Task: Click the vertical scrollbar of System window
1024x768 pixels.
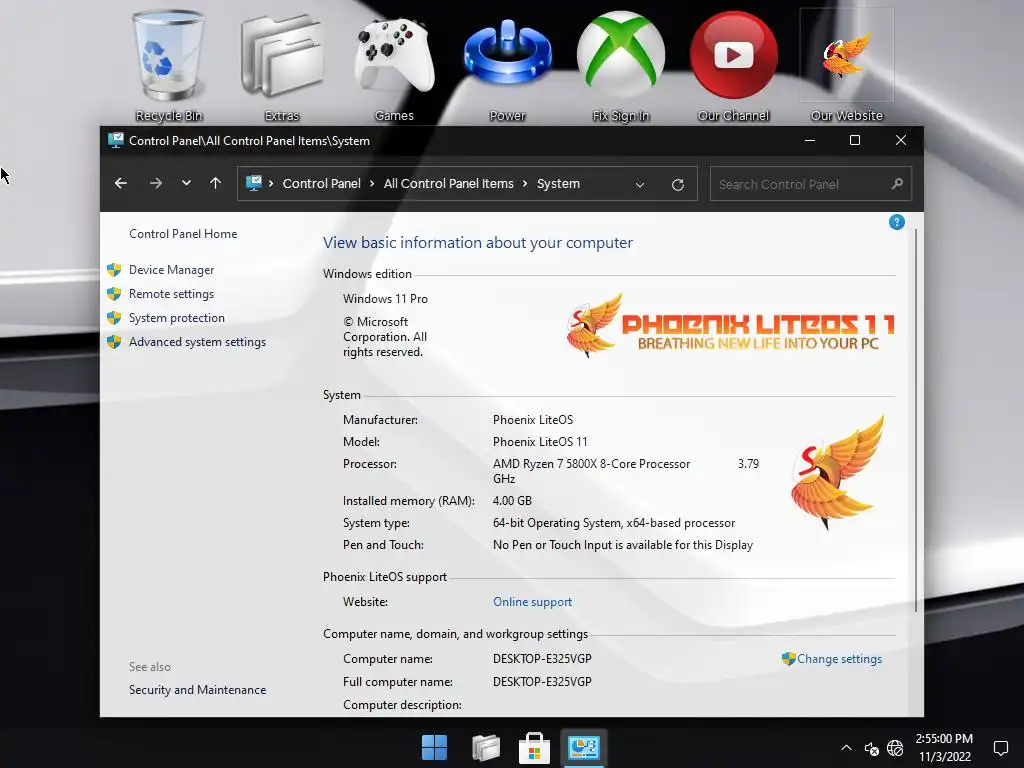Action: [x=916, y=421]
